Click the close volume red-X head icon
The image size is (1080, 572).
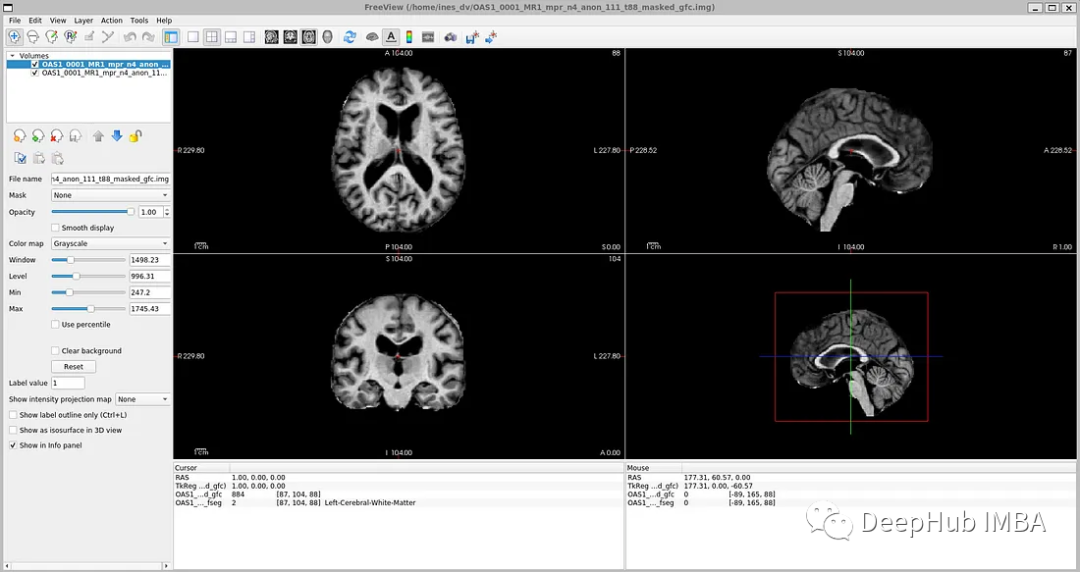[x=56, y=136]
